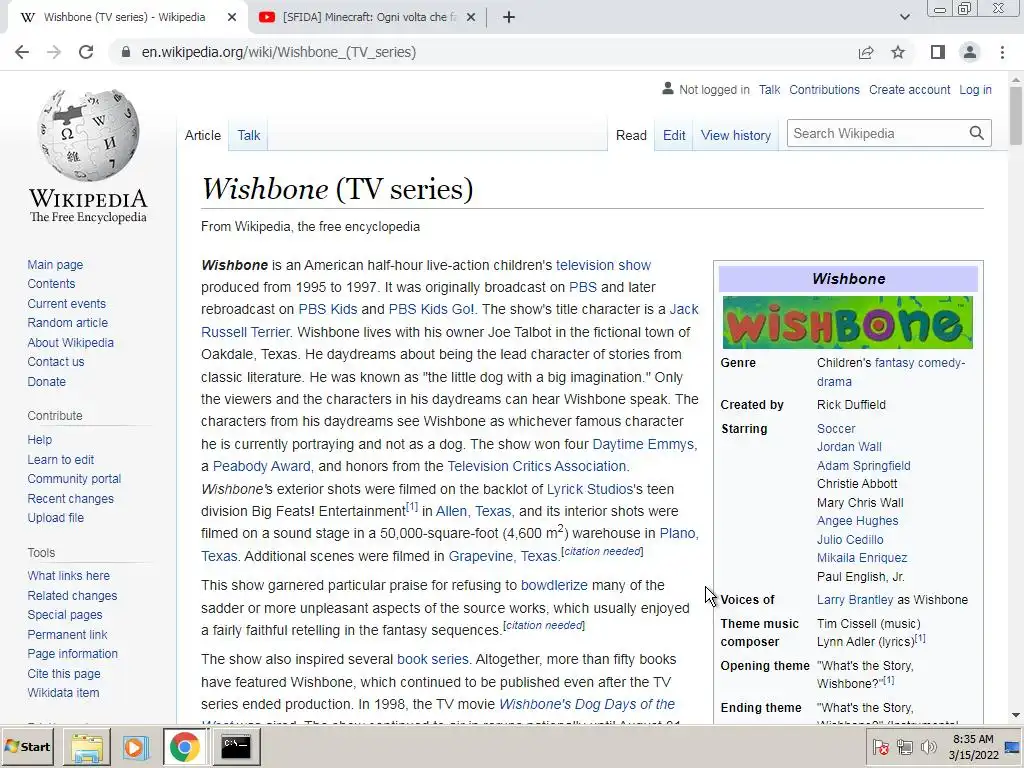
Task: Click the Peabody Award link
Action: pyautogui.click(x=261, y=466)
